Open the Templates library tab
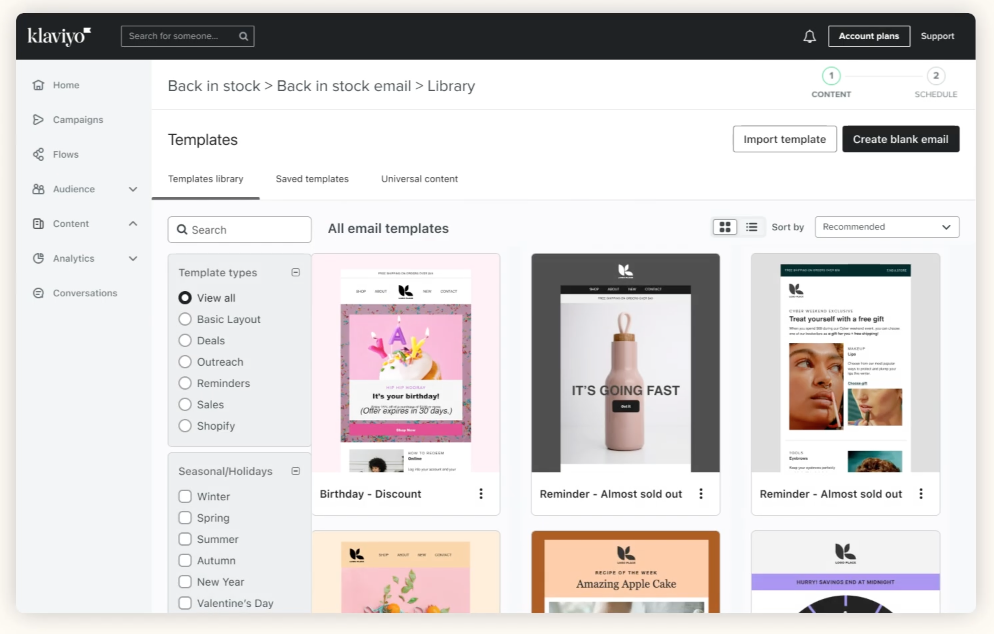The height and width of the screenshot is (634, 994). point(205,179)
